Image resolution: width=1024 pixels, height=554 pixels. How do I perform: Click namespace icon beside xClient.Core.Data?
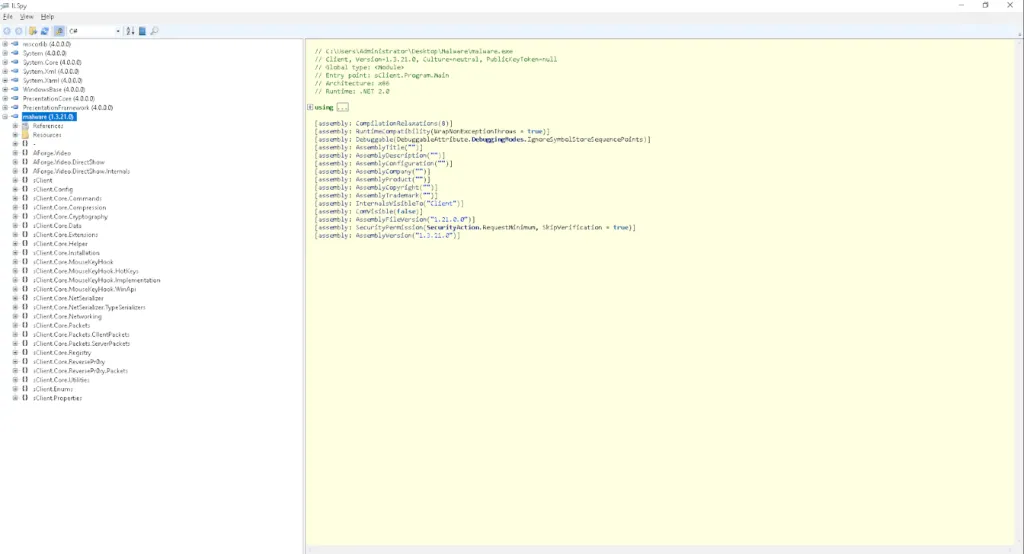coord(25,225)
